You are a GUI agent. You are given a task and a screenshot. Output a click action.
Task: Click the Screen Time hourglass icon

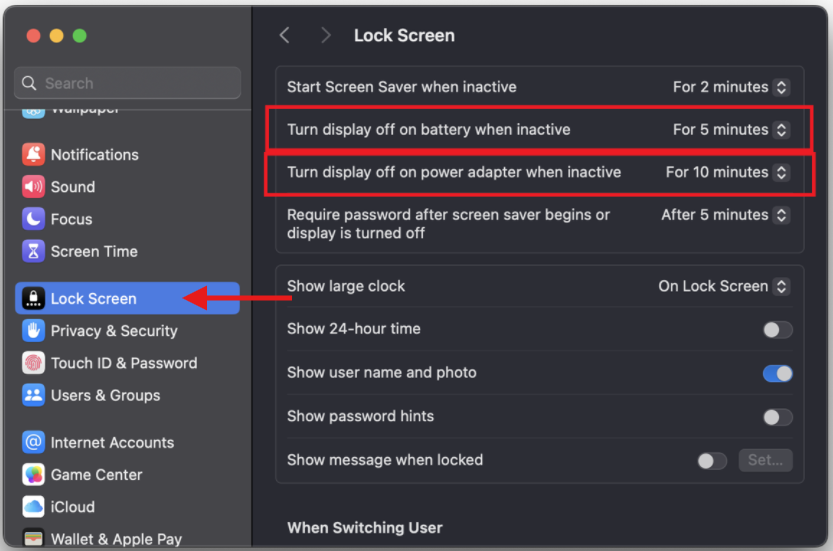34,251
